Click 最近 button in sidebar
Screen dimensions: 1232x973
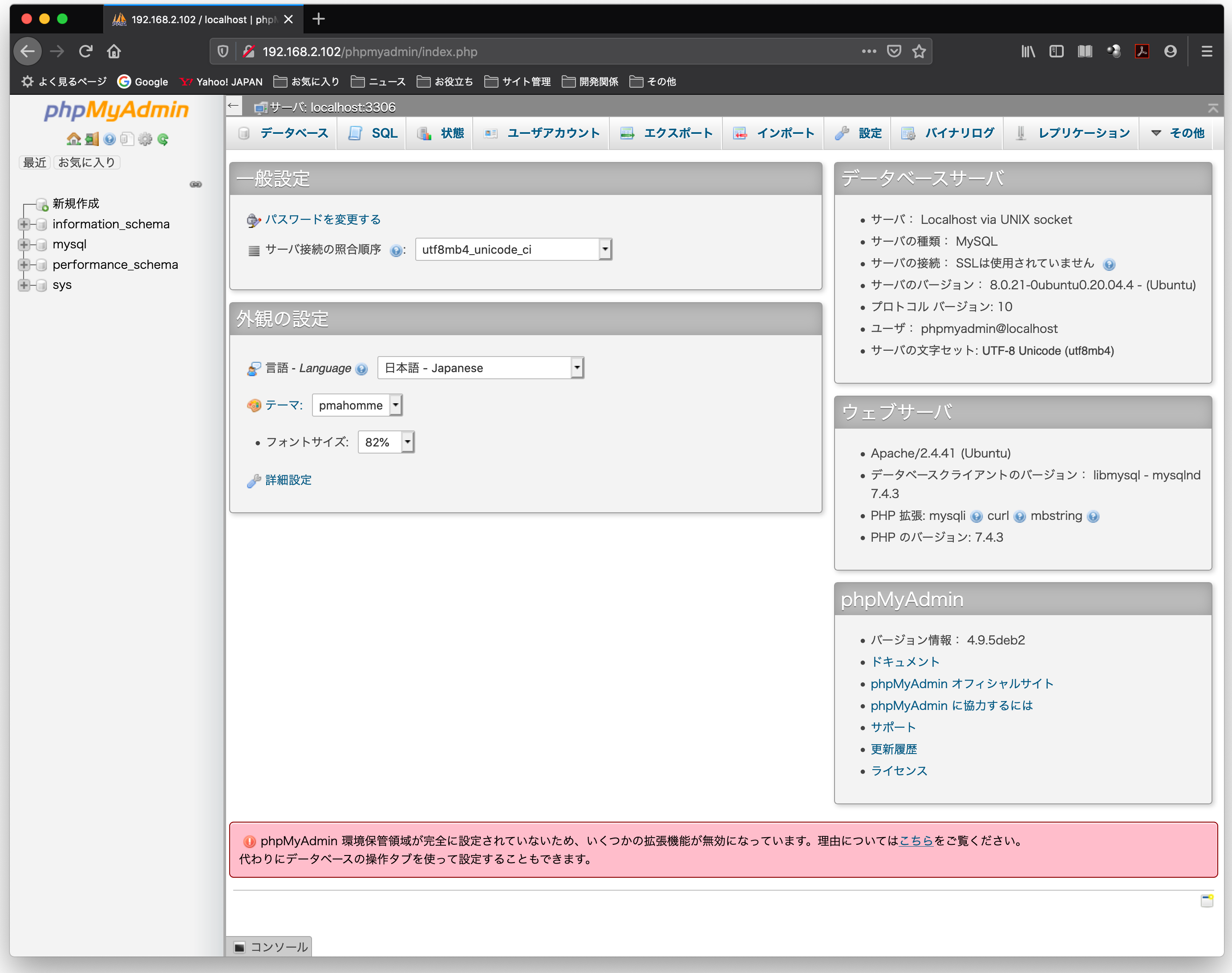[34, 163]
